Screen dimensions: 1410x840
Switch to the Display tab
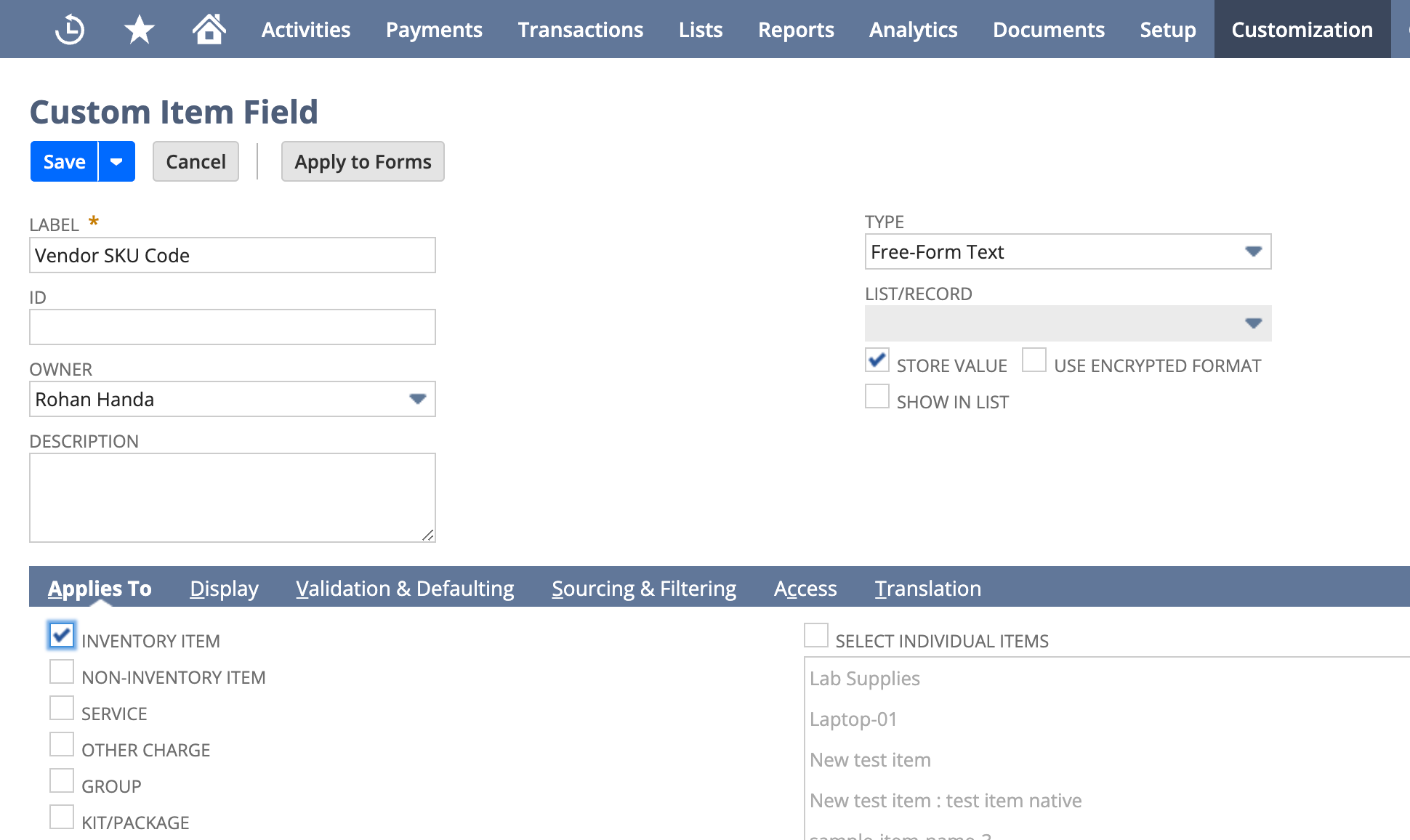[224, 588]
